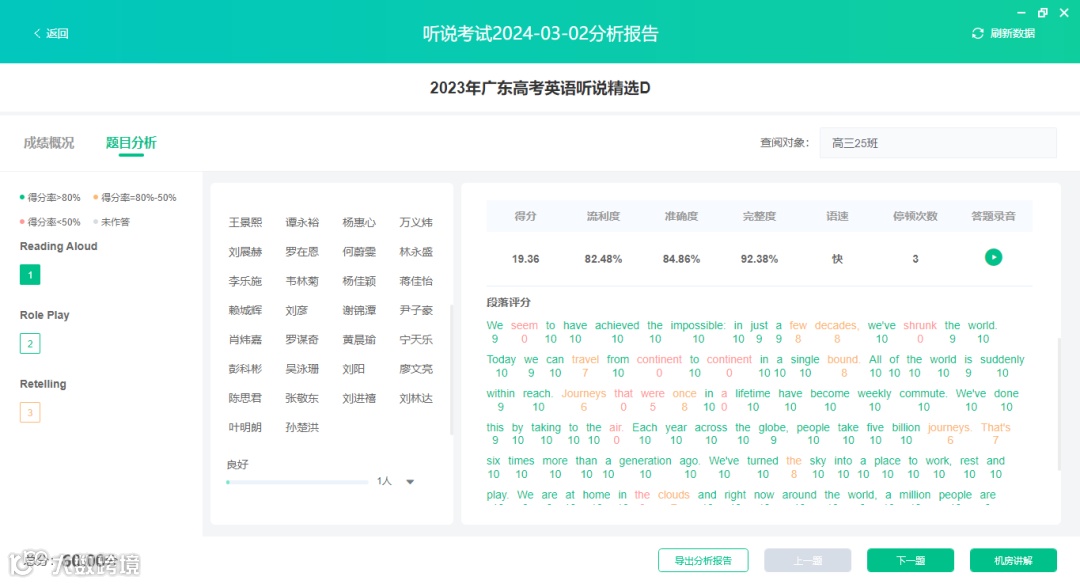The image size is (1080, 584).
Task: Select student 刘展赫
Action: [x=245, y=252]
